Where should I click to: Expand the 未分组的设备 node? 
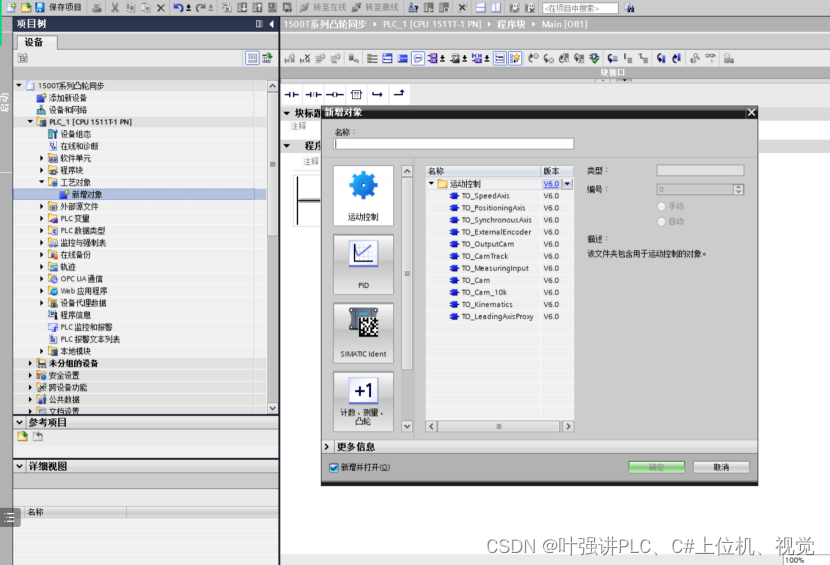[30, 363]
